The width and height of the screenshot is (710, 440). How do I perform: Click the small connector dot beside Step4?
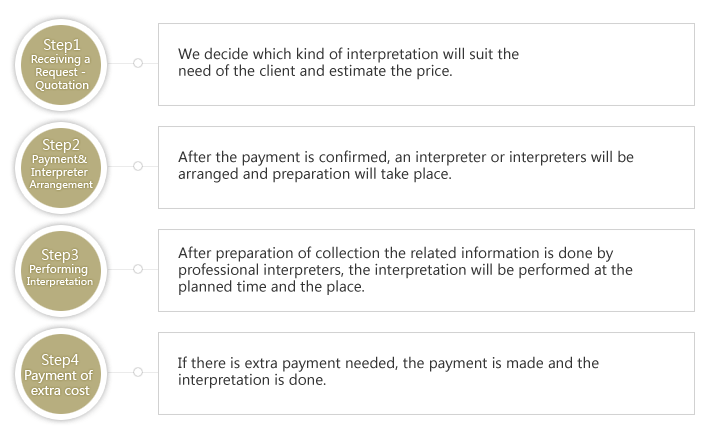[x=138, y=372]
